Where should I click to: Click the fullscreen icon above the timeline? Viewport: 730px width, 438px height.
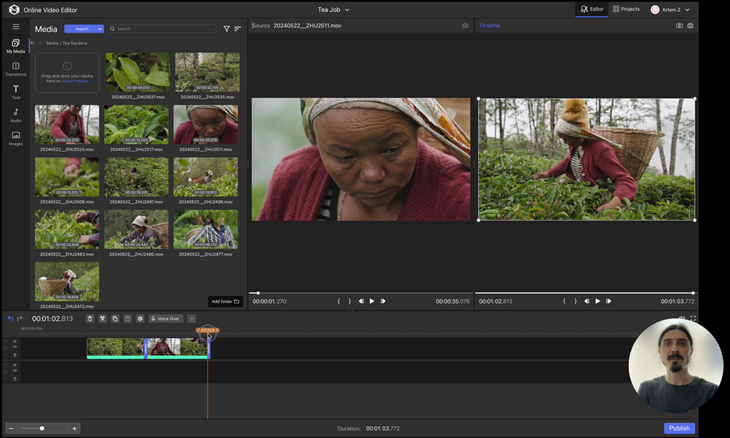click(x=693, y=318)
